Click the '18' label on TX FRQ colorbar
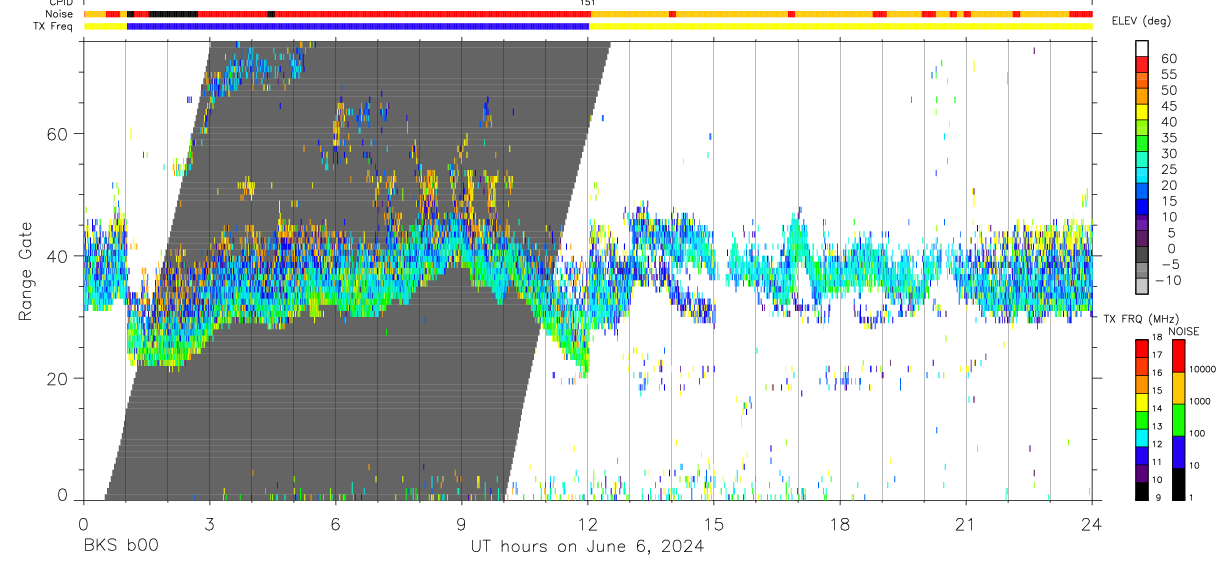Image resolution: width=1228 pixels, height=567 pixels. point(1155,338)
